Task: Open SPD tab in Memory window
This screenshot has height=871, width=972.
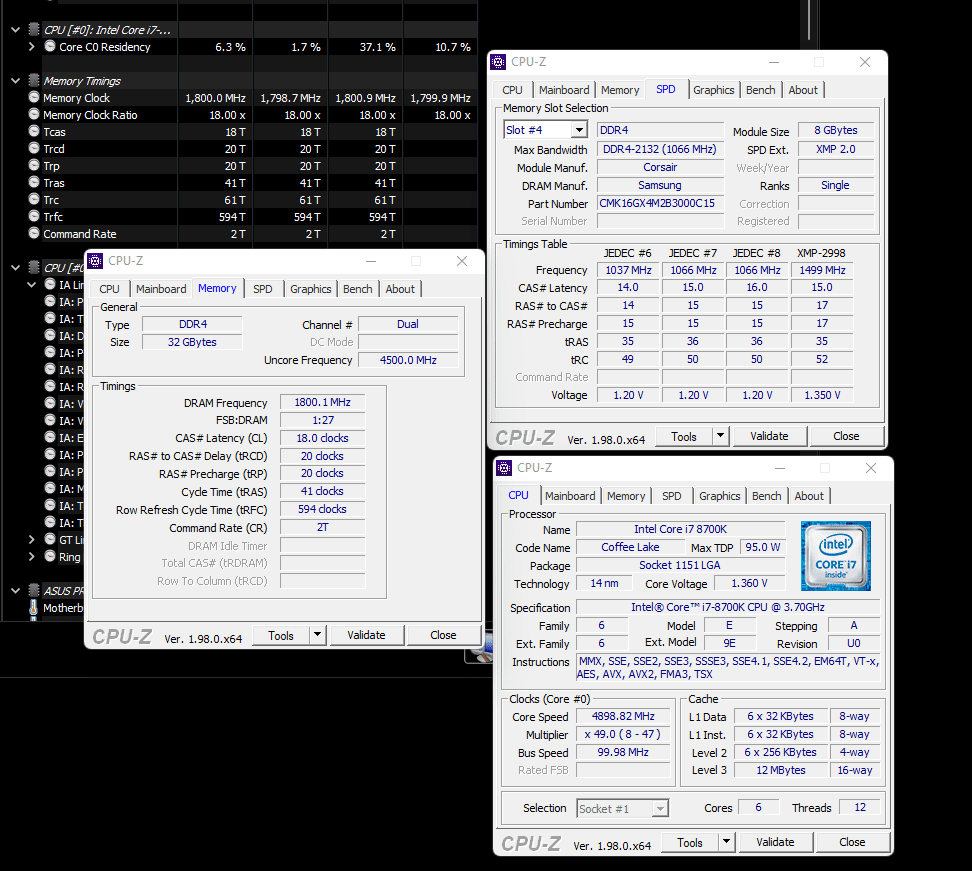Action: pos(263,289)
